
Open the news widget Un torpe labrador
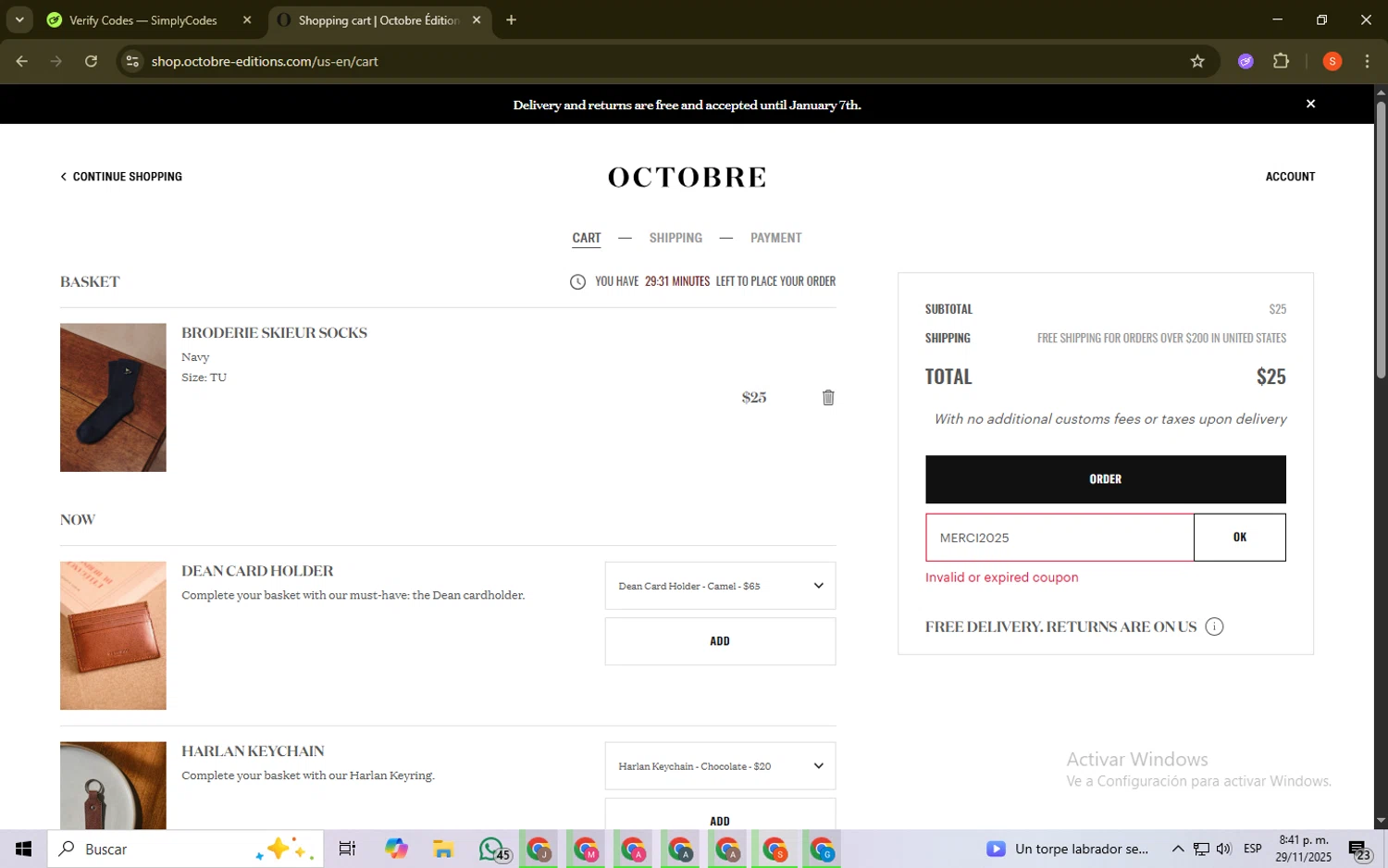pyautogui.click(x=1068, y=849)
